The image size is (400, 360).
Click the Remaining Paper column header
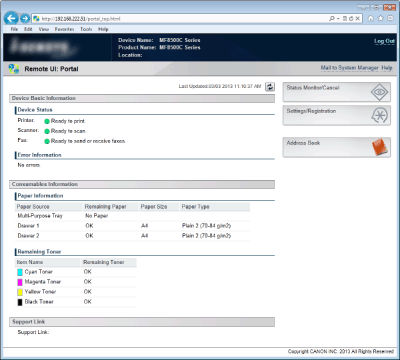click(x=105, y=207)
